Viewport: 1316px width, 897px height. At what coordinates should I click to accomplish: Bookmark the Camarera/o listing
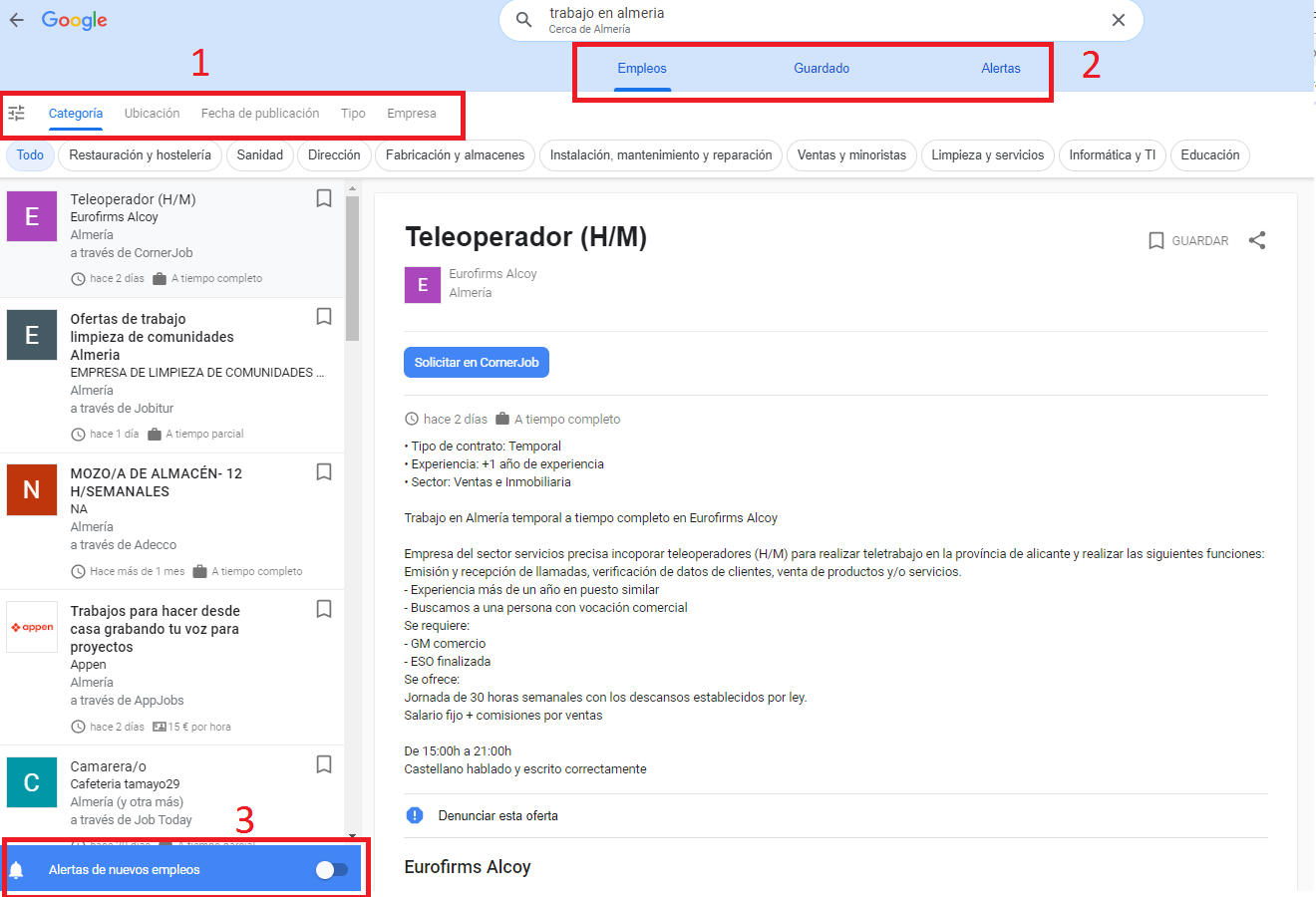tap(324, 764)
